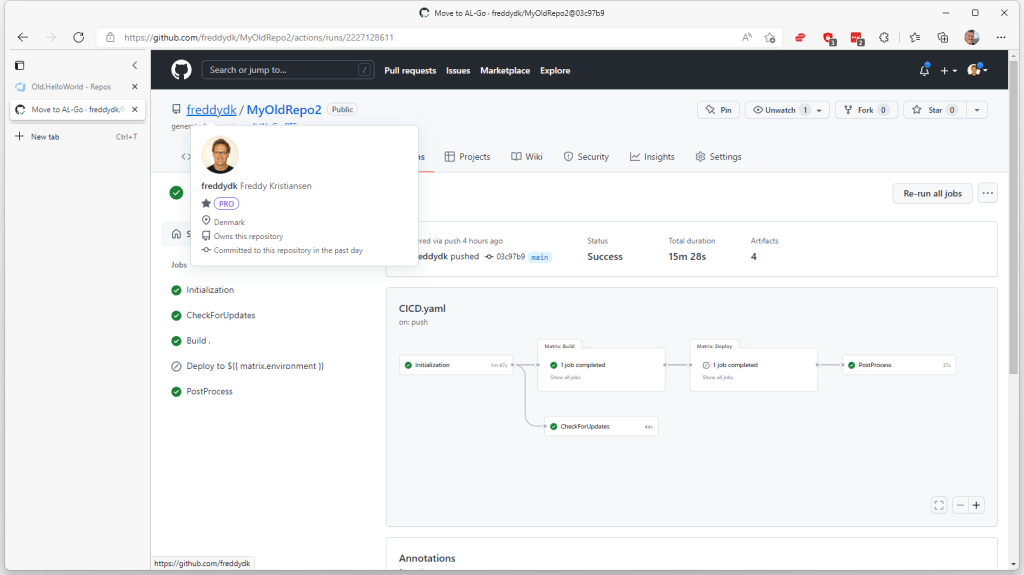Open Marketplace in top nav
The height and width of the screenshot is (575, 1024).
505,71
